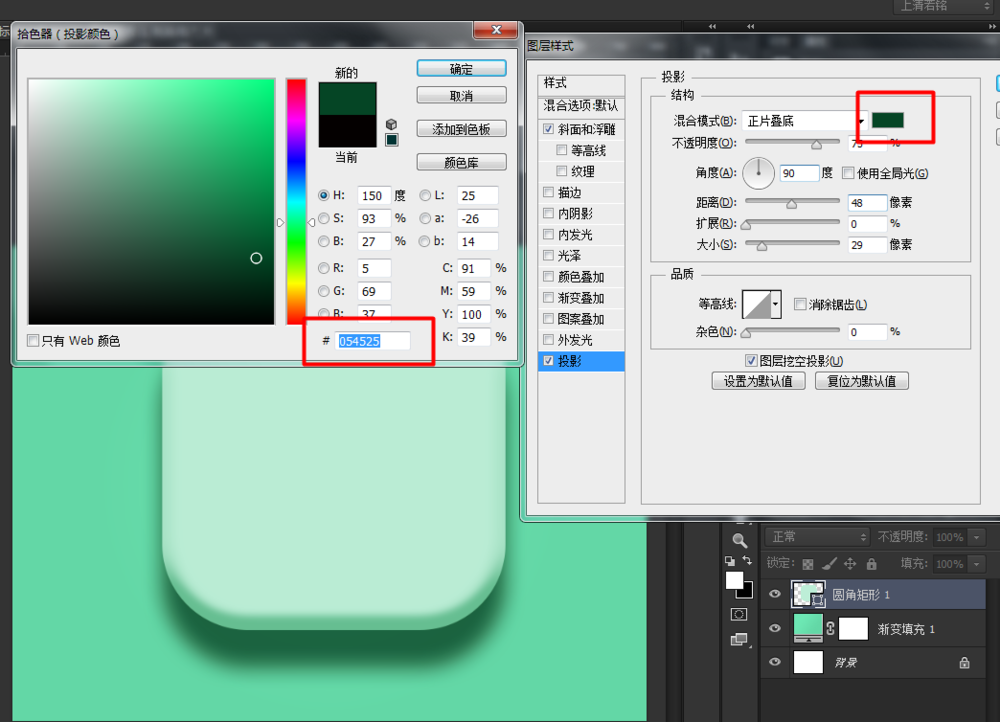This screenshot has height=722, width=1000.
Task: Click the lock transparent pixels checkerboard icon
Action: 807,563
